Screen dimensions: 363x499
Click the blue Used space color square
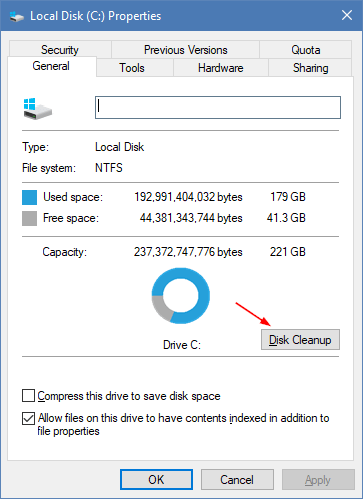coord(29,197)
